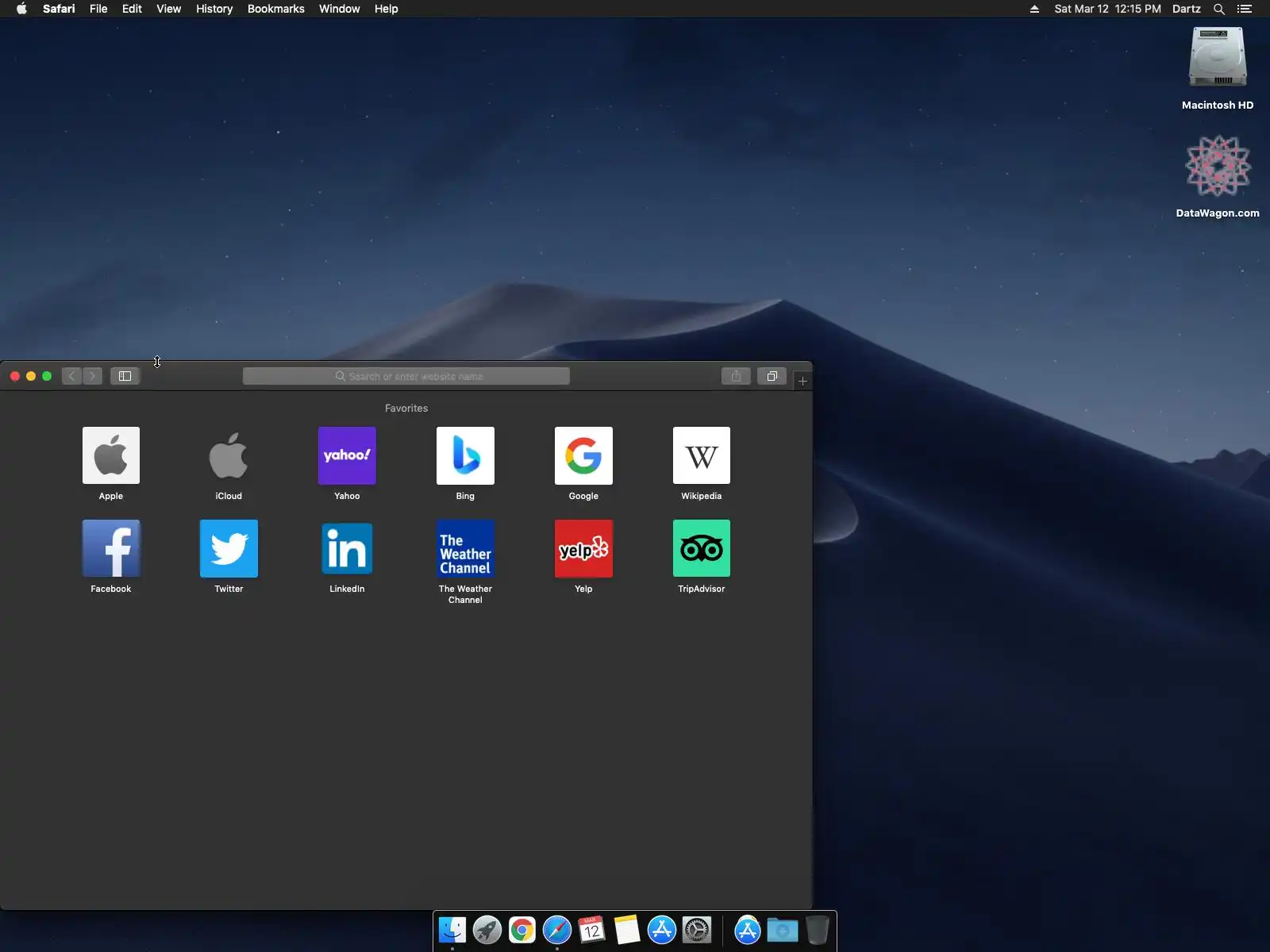
Task: Click the Favorites heading in Safari
Action: tap(406, 409)
